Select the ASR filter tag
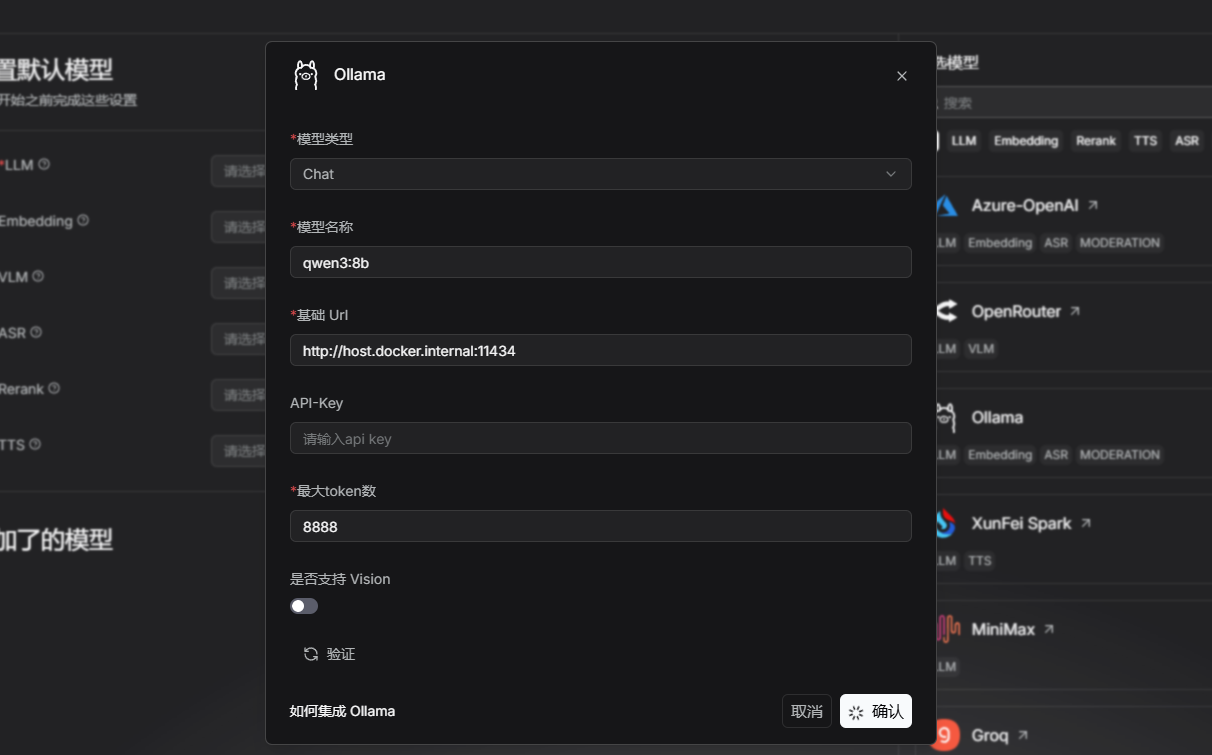Screen dimensions: 1212x755 pyautogui.click(x=1187, y=141)
